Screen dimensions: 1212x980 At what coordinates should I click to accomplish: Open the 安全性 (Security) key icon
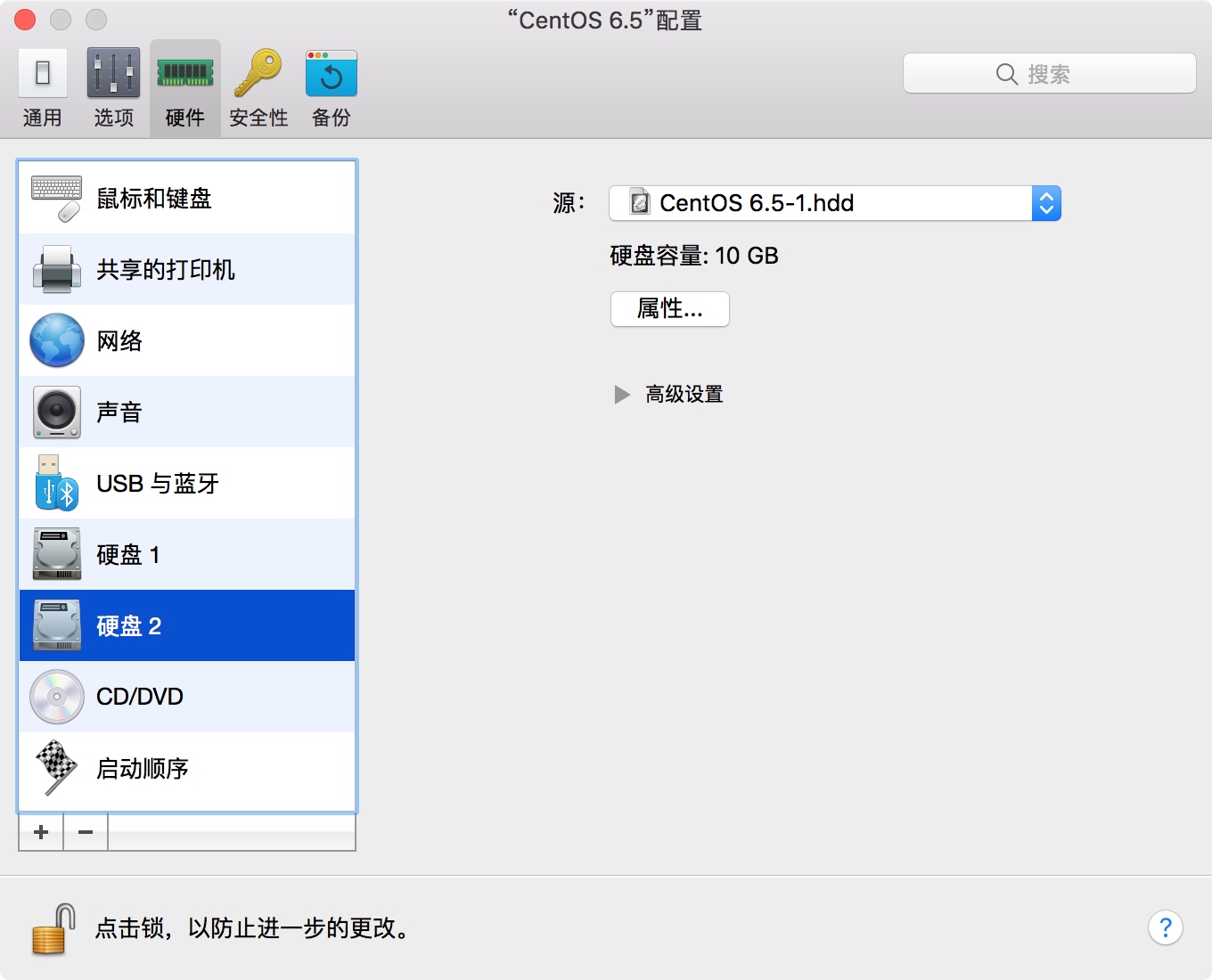click(x=258, y=73)
